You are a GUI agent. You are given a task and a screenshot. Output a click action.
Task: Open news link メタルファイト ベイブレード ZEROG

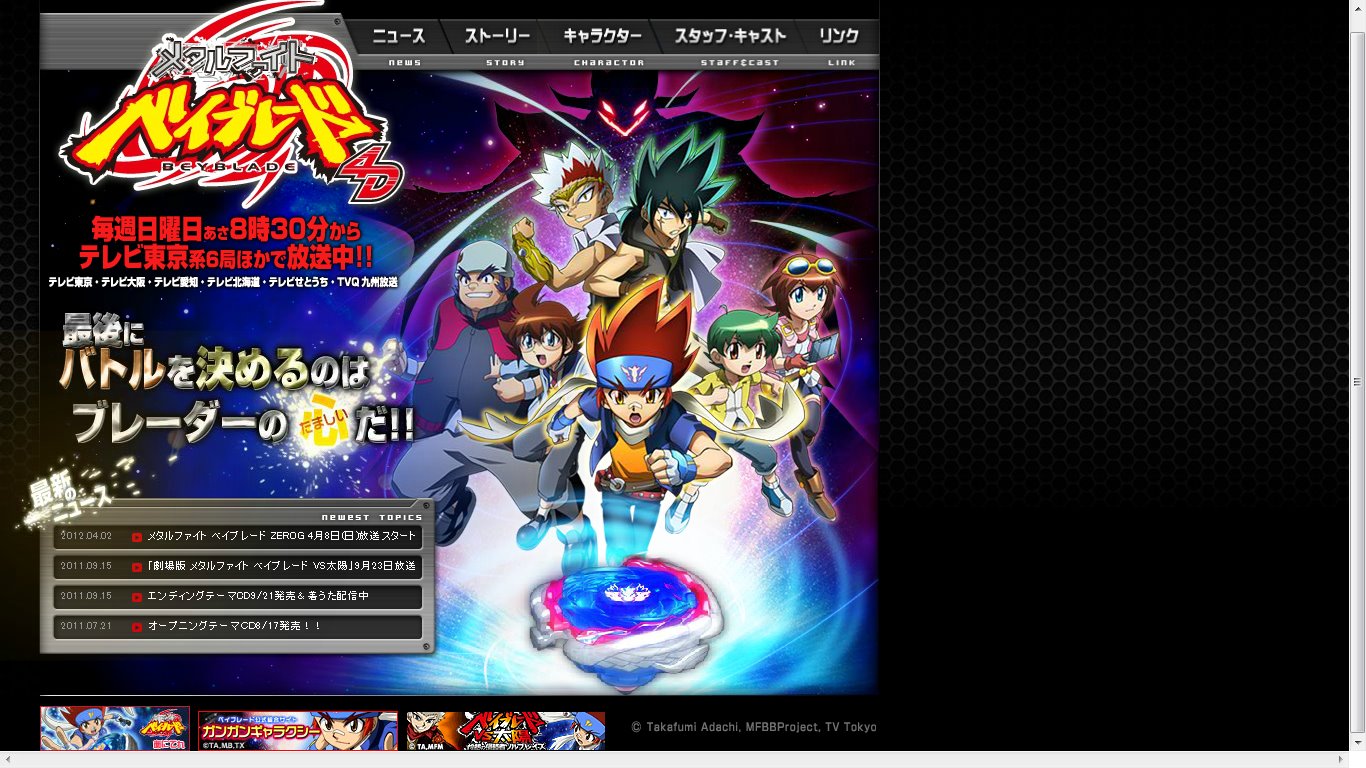pos(282,536)
